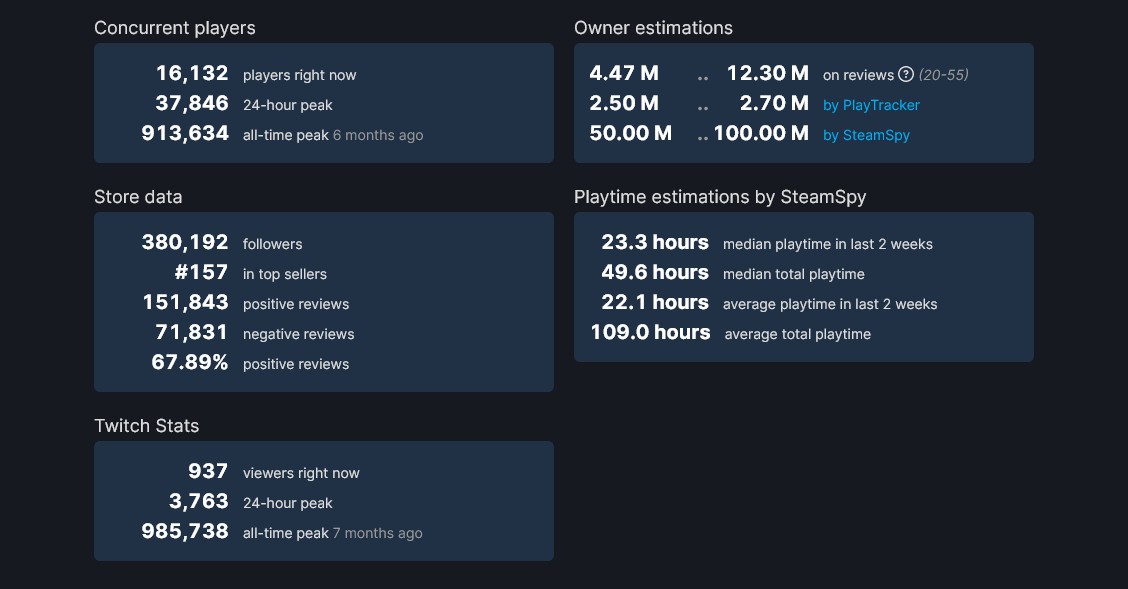Click the 'on reviews' estimation label
1128x589 pixels.
point(858,75)
